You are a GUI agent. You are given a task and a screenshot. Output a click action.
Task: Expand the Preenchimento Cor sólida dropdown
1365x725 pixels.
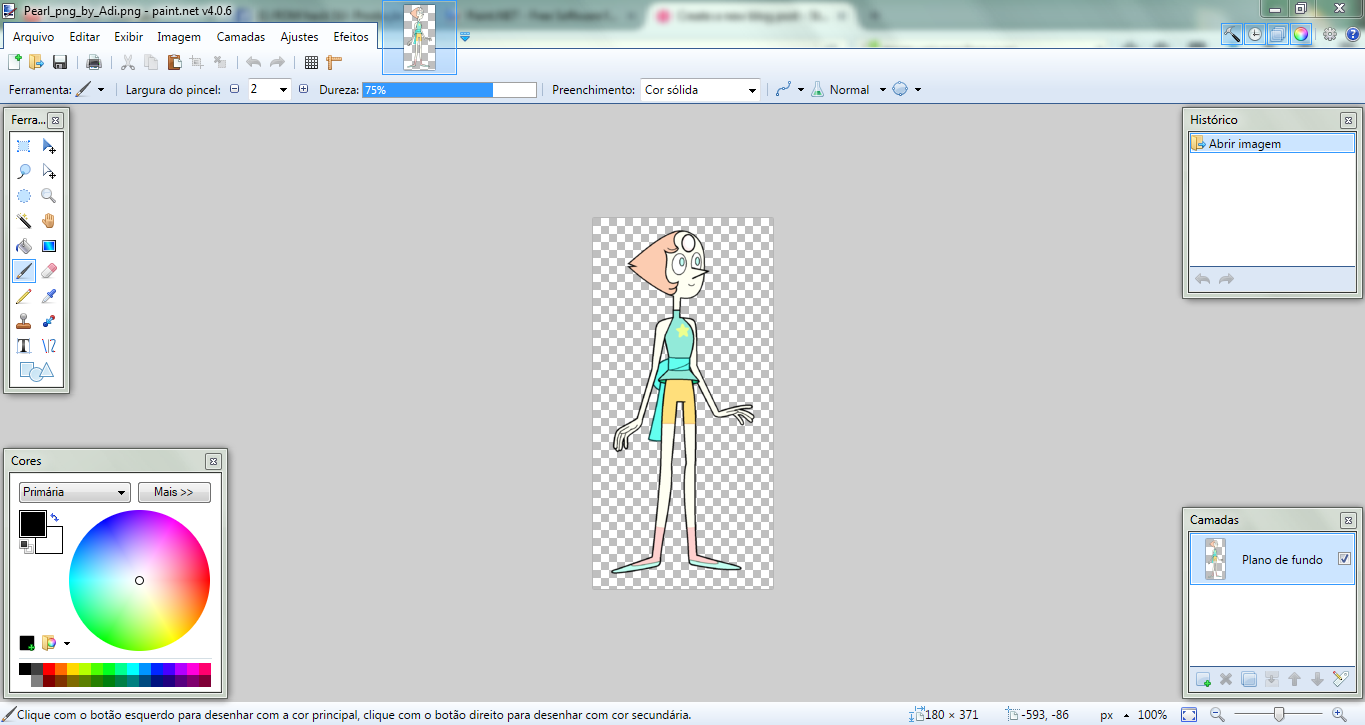700,90
